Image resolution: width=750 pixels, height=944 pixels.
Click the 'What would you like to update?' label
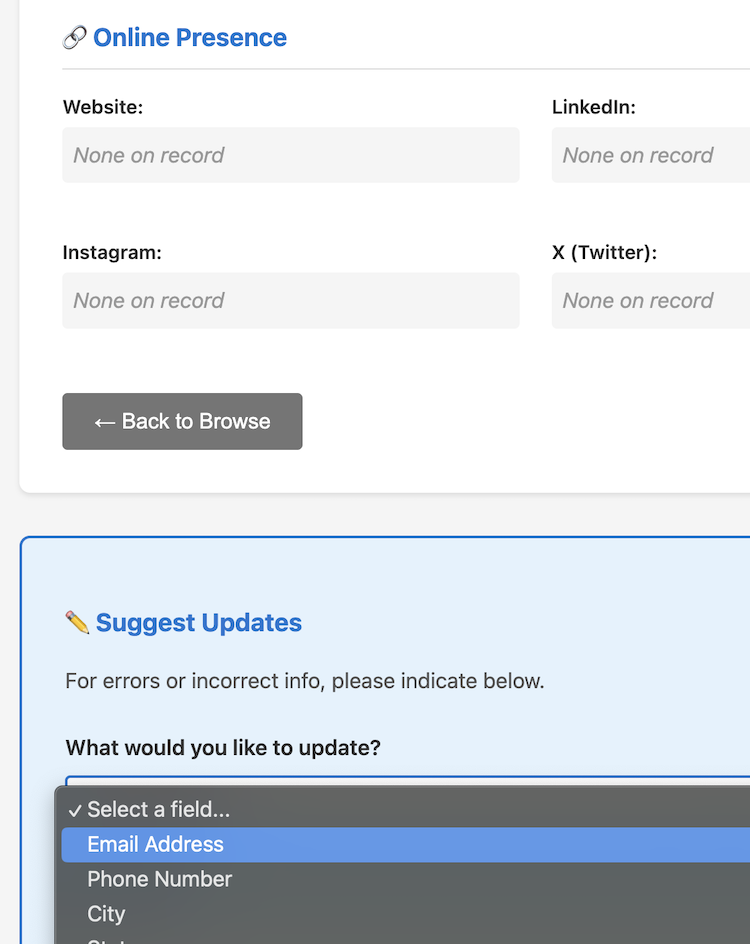[223, 748]
